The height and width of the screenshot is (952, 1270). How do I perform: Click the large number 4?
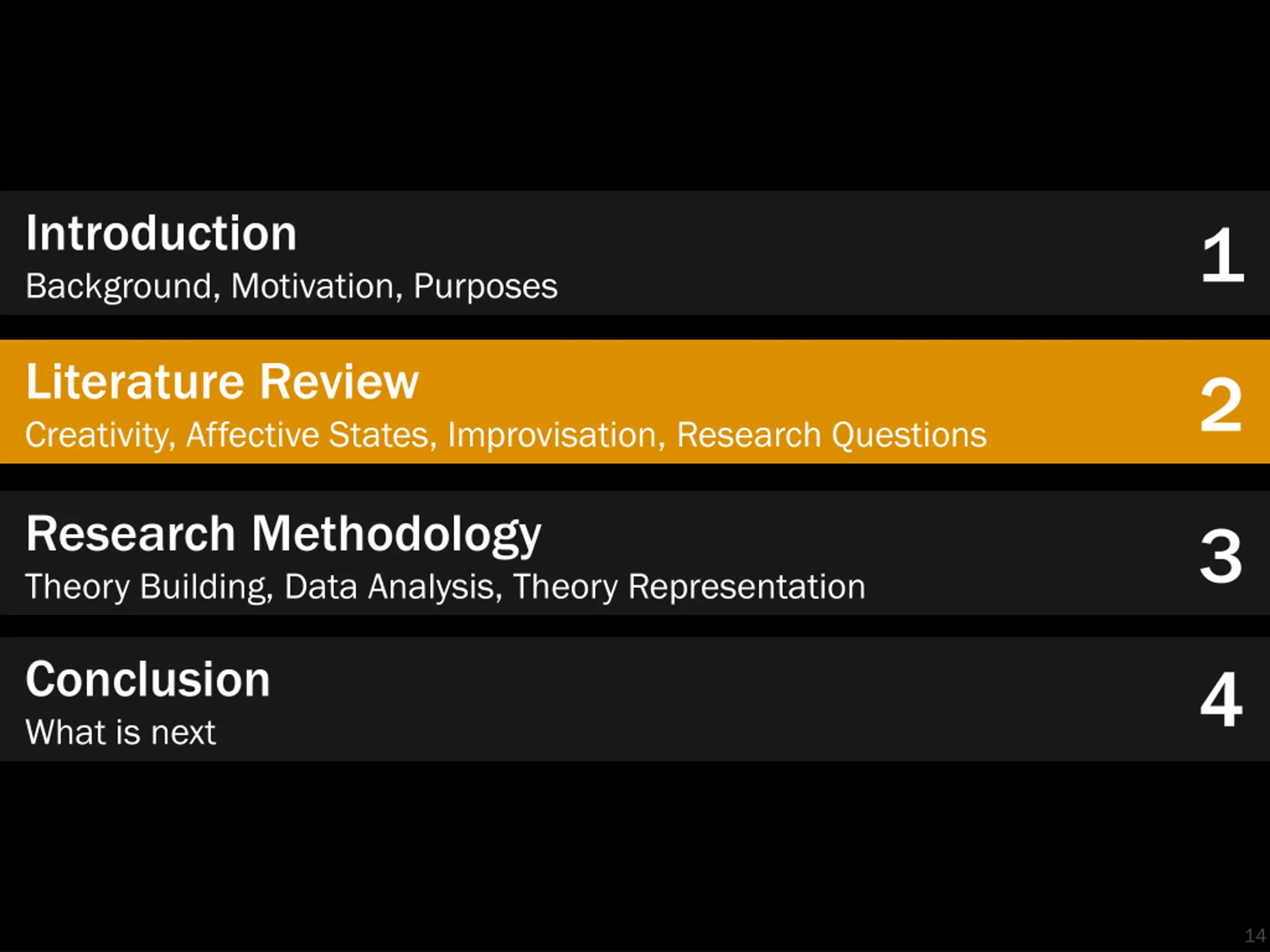coord(1221,699)
